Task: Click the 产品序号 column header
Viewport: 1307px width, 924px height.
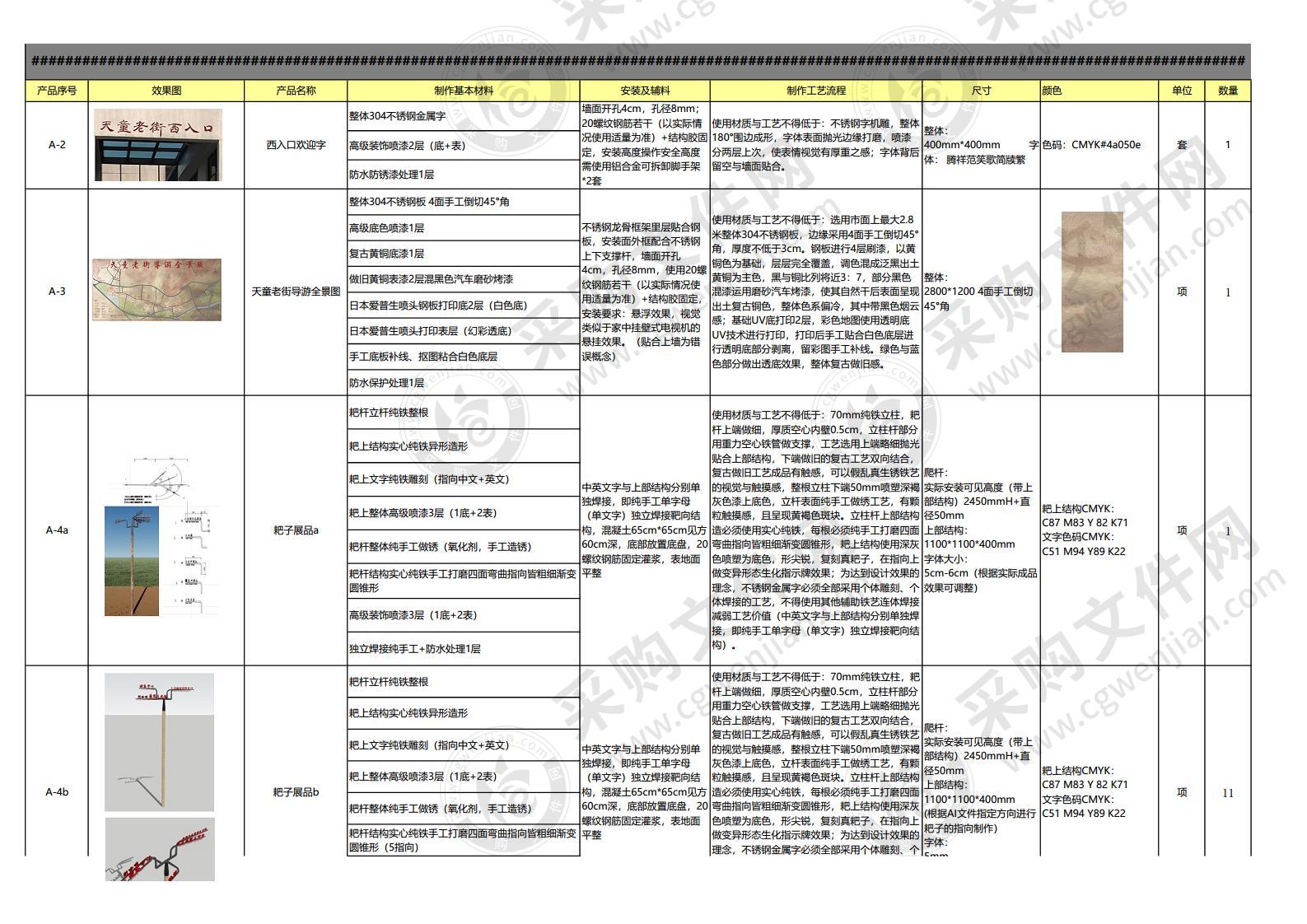Action: pos(57,91)
